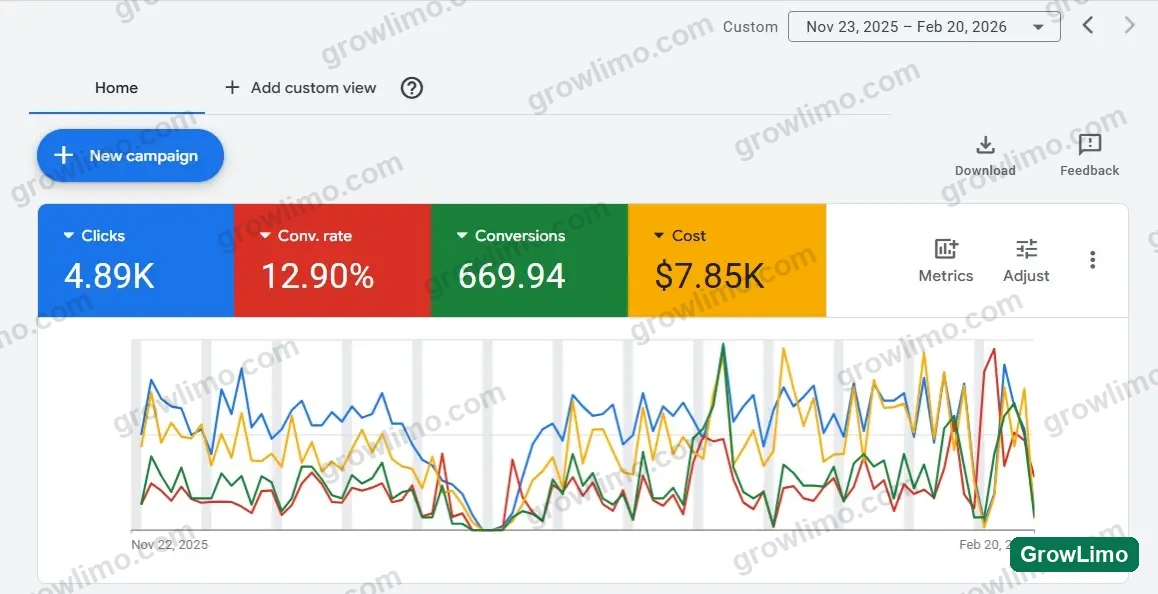
Task: Click the 4.89K clicks value
Action: point(109,276)
